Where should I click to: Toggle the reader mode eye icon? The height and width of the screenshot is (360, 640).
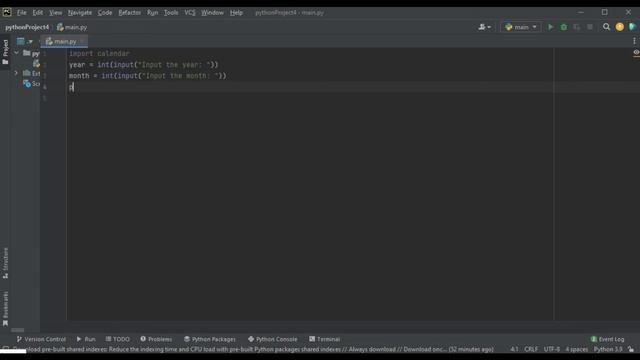click(636, 53)
